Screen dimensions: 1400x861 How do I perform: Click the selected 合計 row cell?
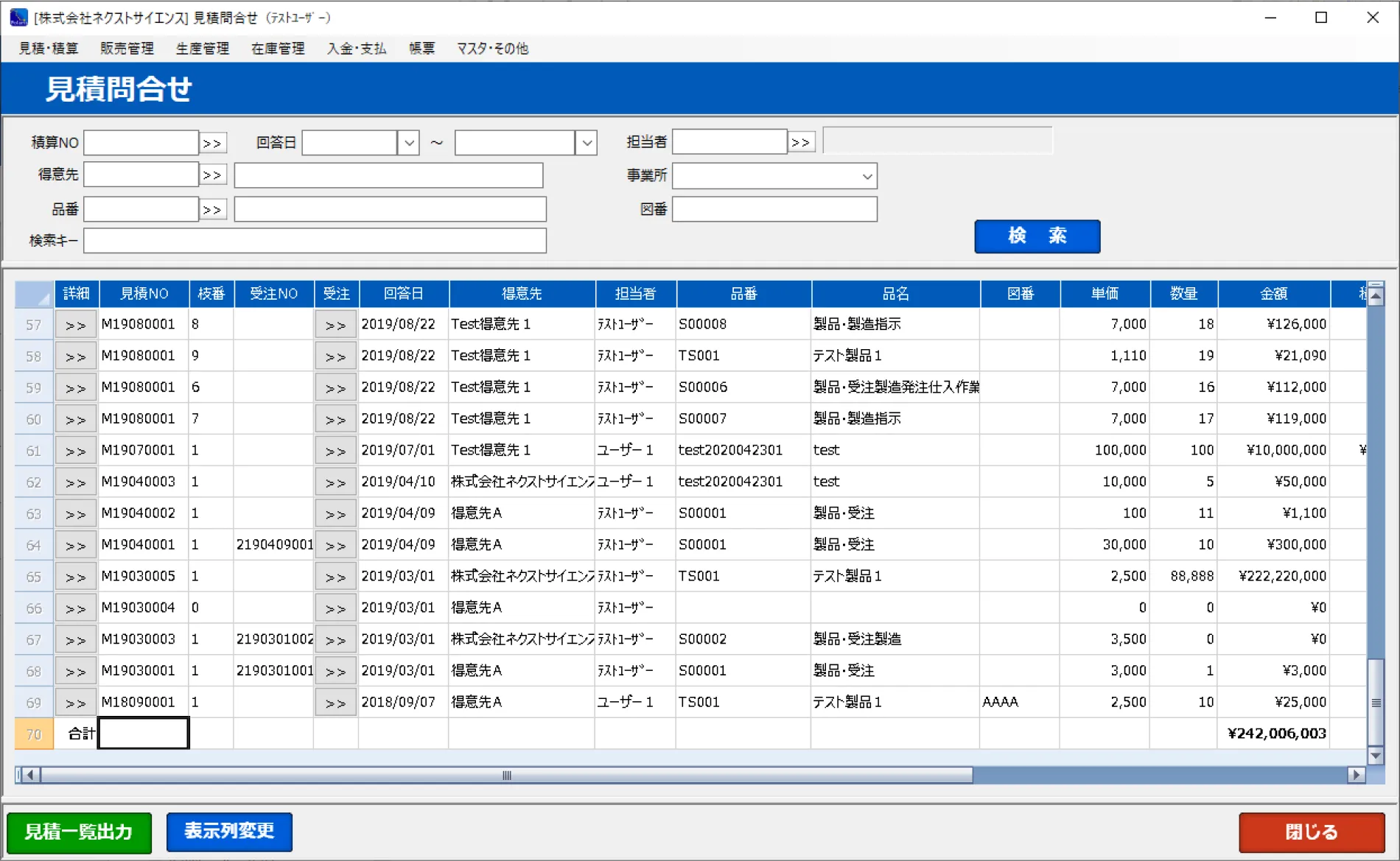pyautogui.click(x=144, y=734)
